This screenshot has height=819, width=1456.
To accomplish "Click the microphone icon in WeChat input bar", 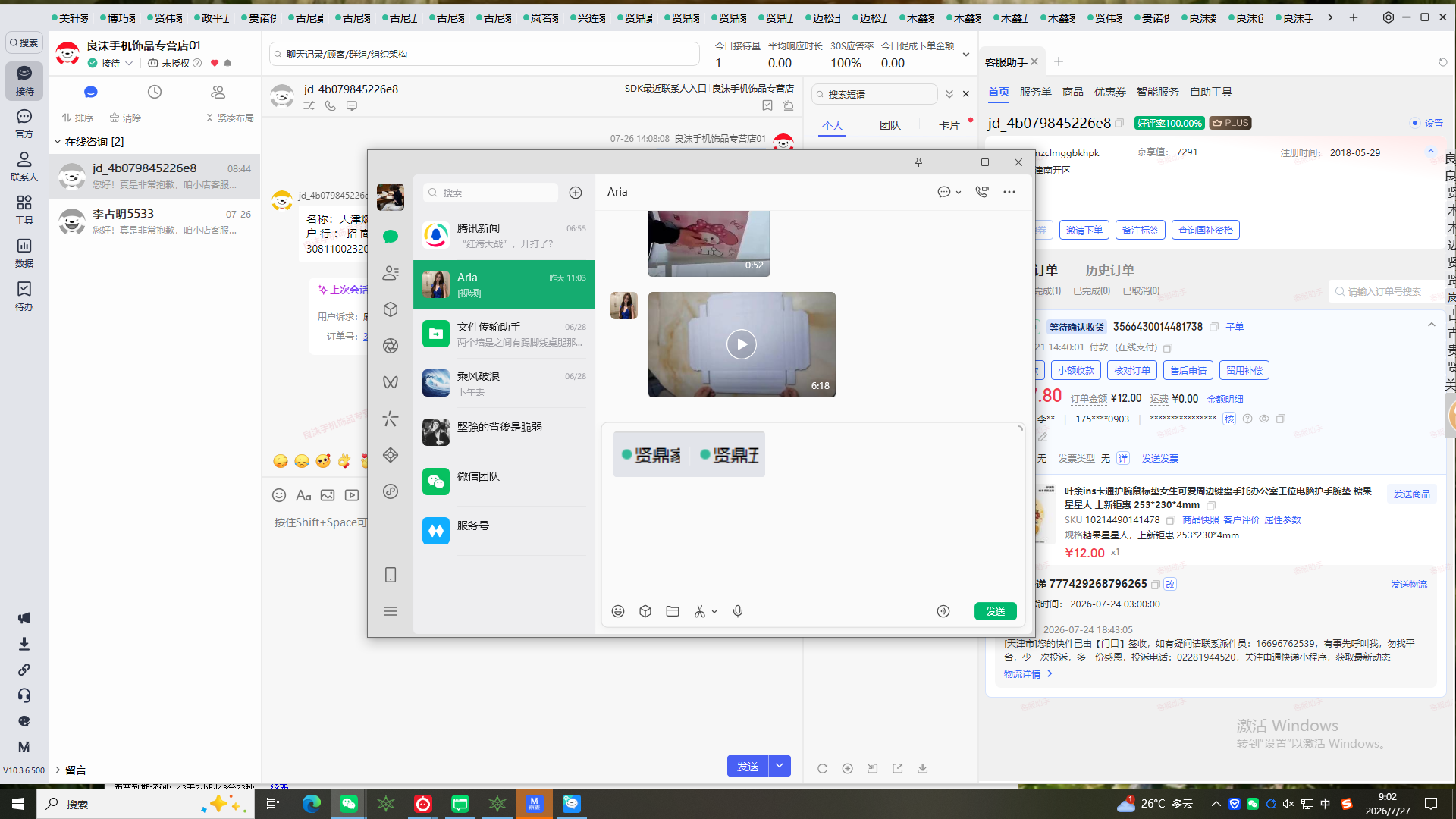I will tap(738, 611).
